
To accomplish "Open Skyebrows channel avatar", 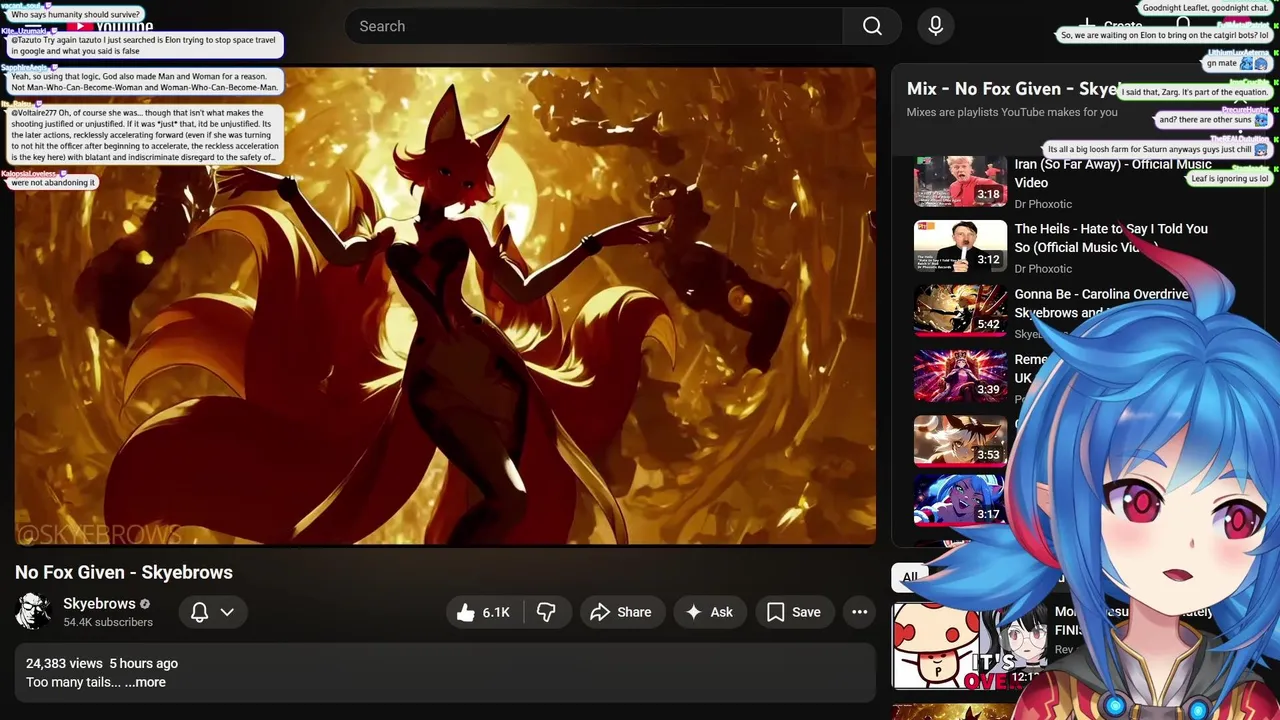I will (x=33, y=611).
